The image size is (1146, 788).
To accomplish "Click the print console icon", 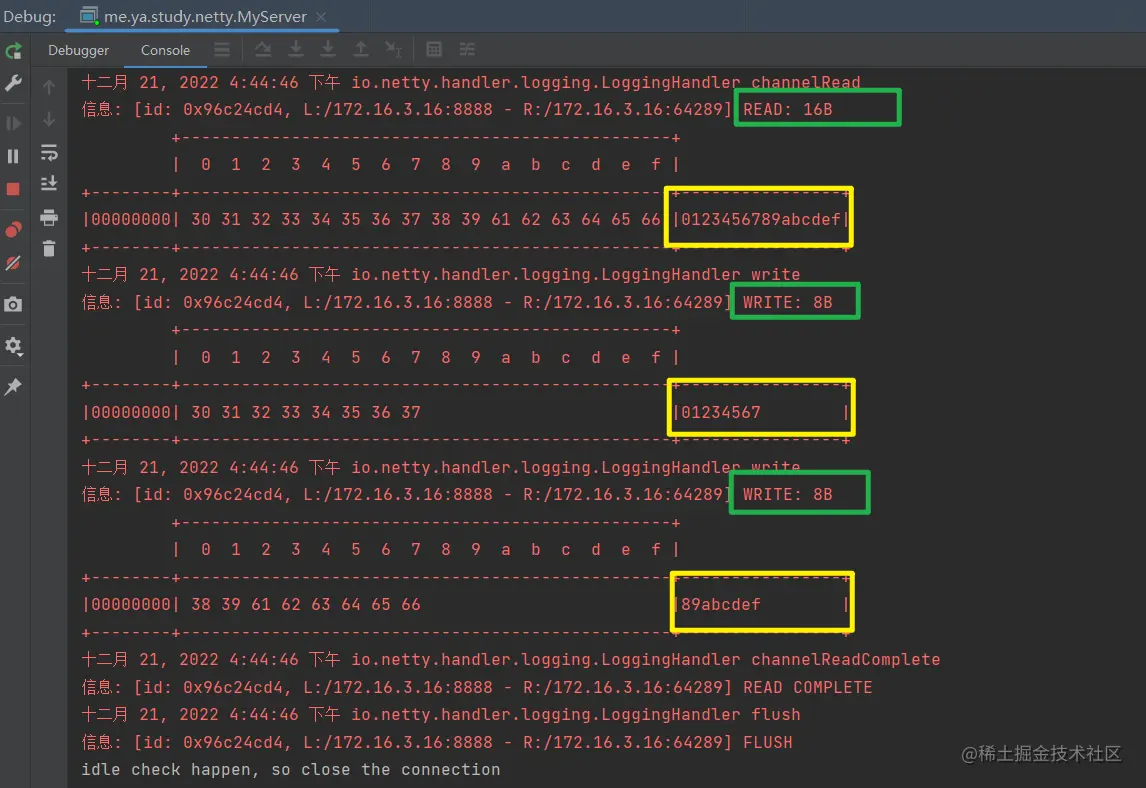I will tap(49, 217).
